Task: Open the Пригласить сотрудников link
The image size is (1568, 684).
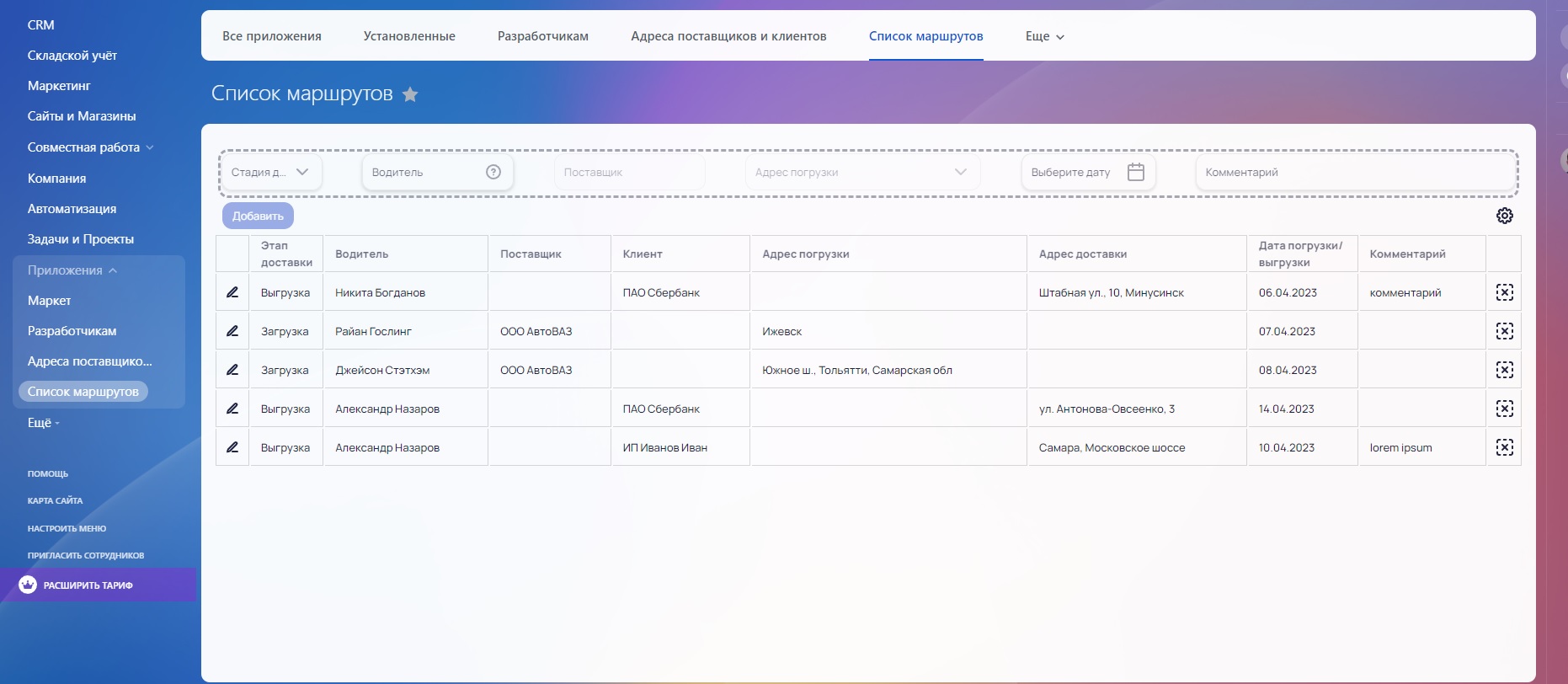Action: [85, 555]
